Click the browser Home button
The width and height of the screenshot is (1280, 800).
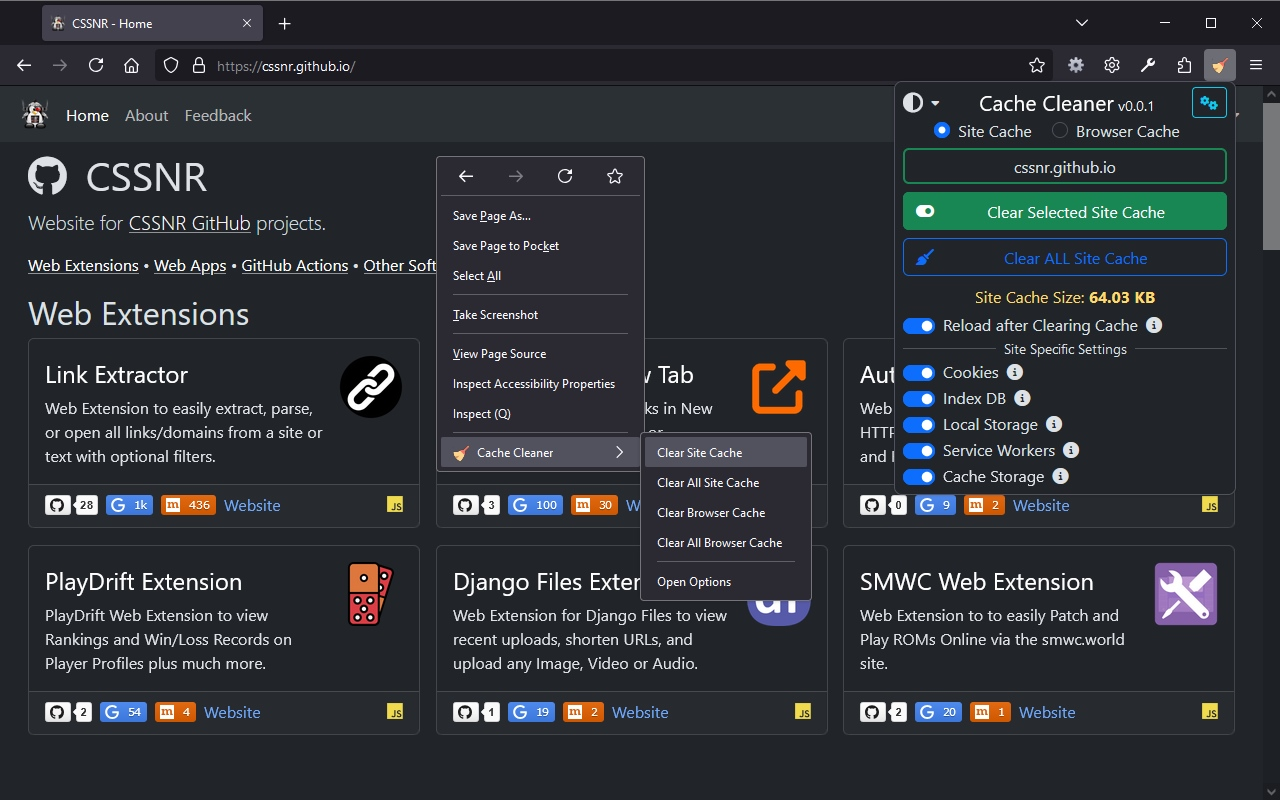[x=131, y=65]
